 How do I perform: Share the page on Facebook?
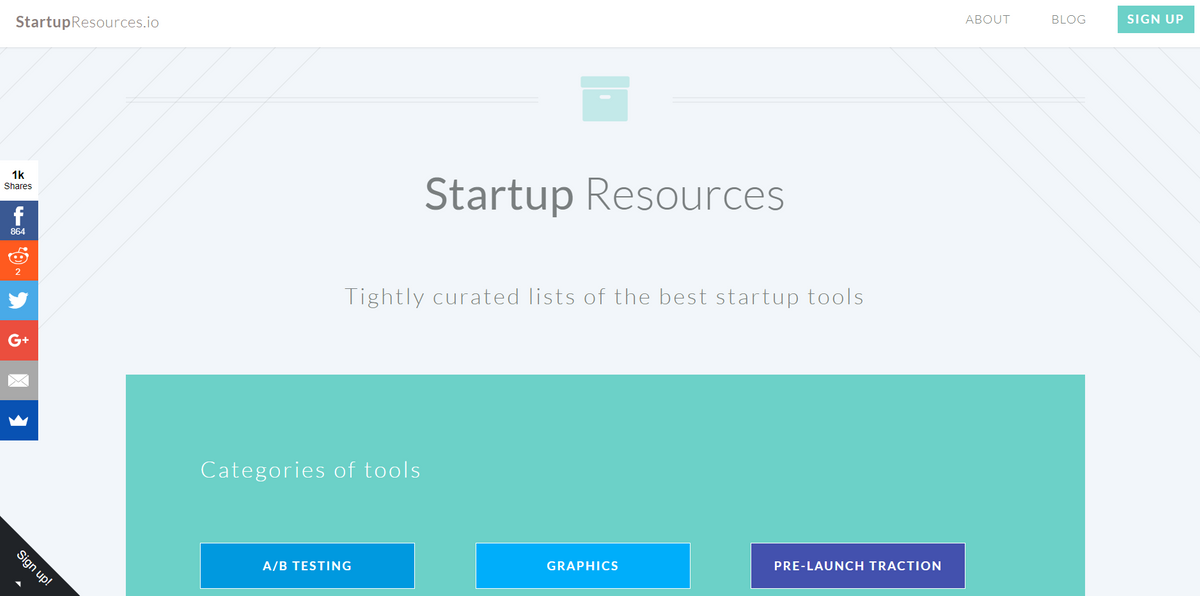tap(19, 215)
